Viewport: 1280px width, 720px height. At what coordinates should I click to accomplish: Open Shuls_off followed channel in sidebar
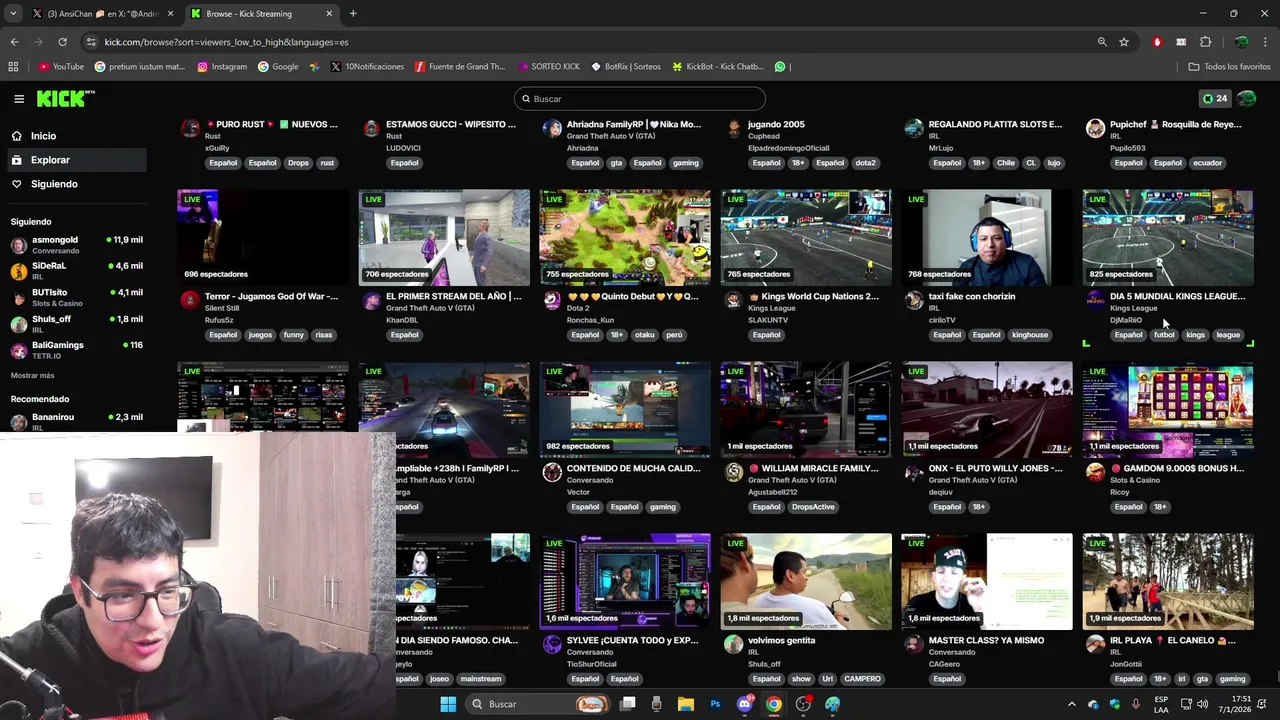[76, 324]
